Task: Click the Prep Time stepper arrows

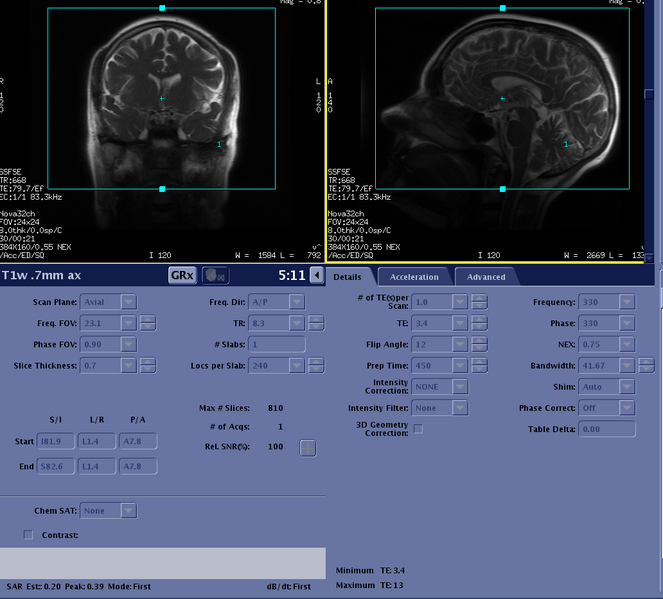Action: pos(479,365)
